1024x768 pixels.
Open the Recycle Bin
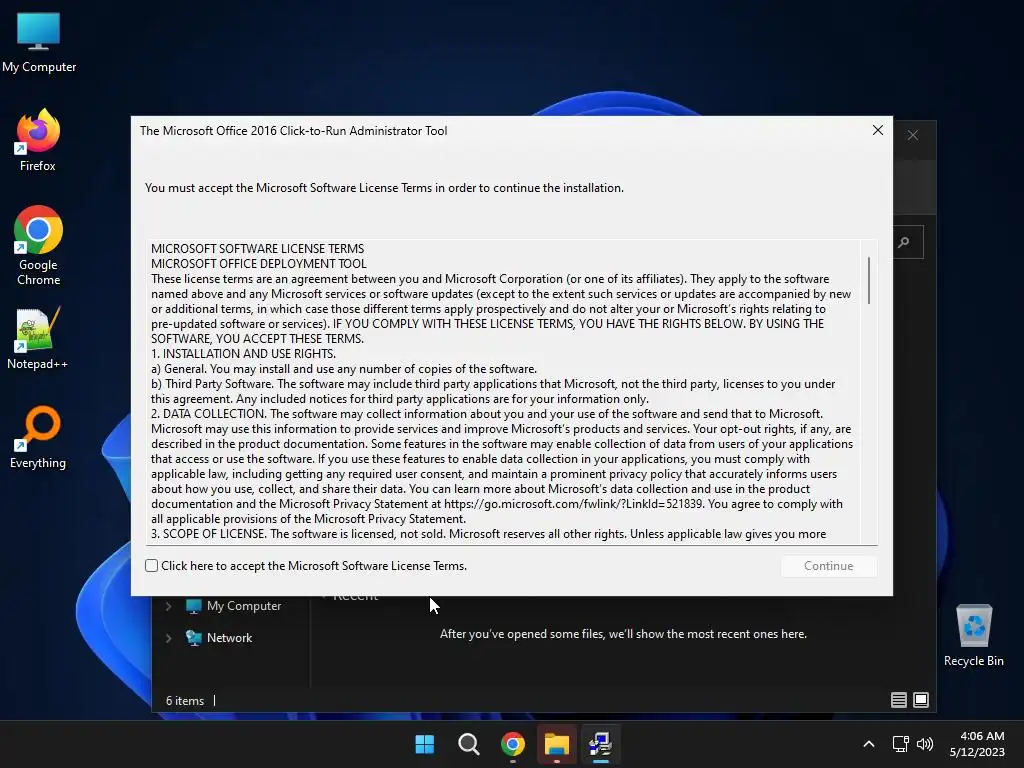point(974,635)
